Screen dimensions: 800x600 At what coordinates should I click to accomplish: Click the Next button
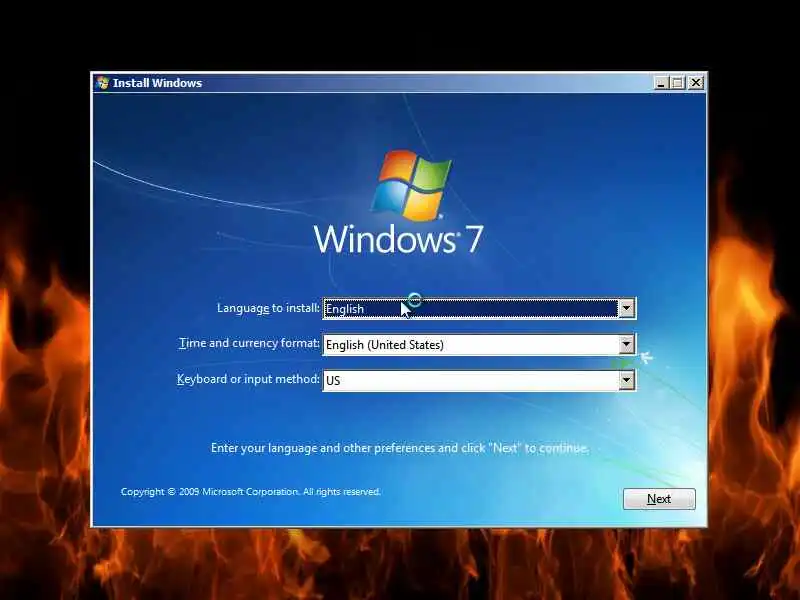(x=659, y=498)
